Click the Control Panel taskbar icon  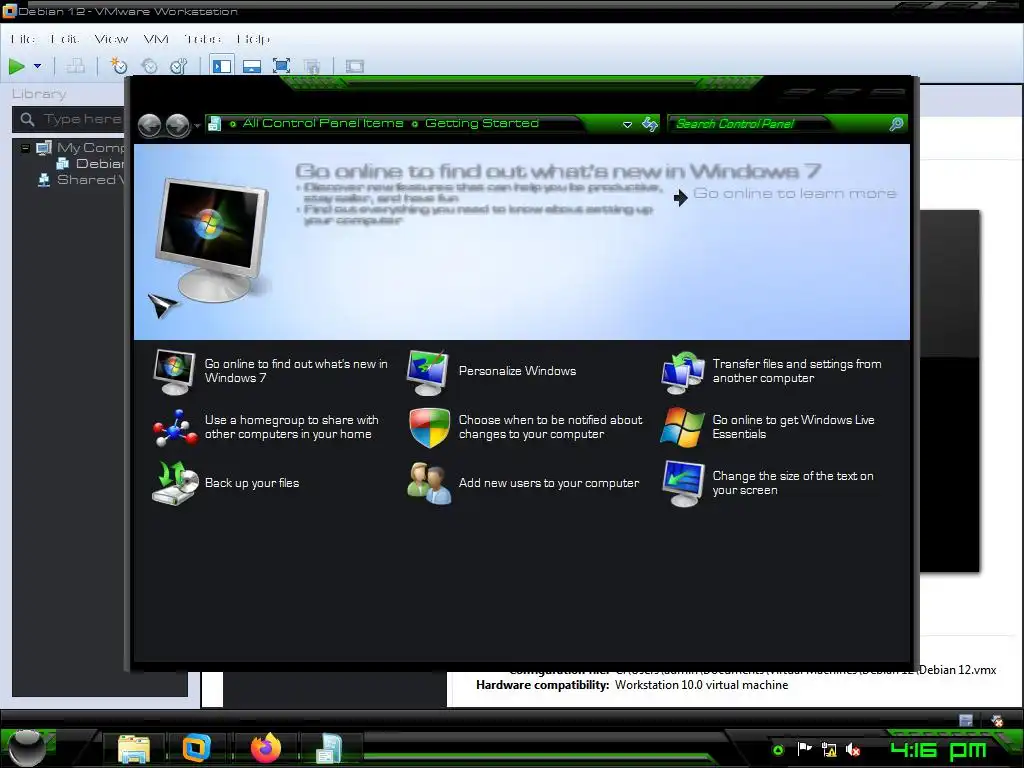(x=328, y=748)
